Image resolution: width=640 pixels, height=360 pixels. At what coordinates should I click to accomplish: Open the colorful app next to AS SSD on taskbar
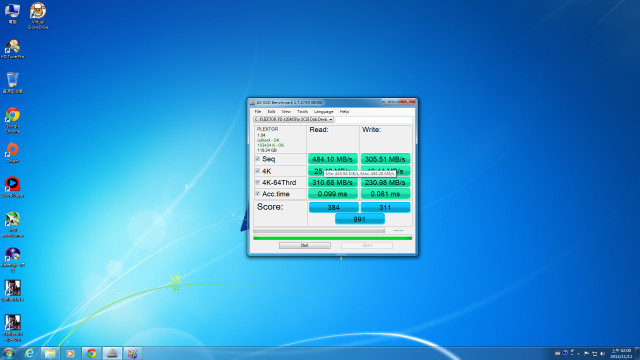tap(133, 353)
